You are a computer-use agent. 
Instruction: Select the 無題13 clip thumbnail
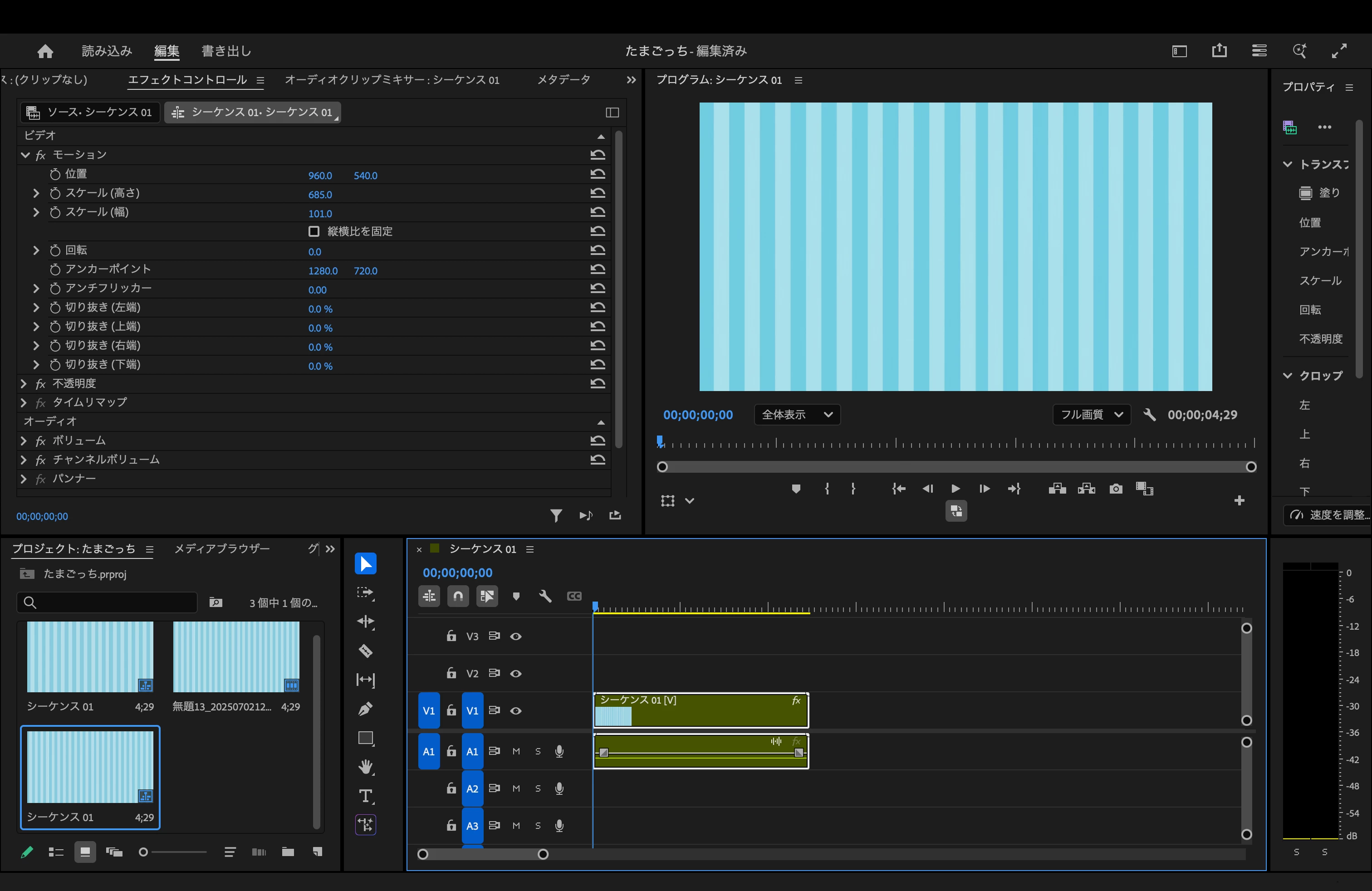click(236, 656)
